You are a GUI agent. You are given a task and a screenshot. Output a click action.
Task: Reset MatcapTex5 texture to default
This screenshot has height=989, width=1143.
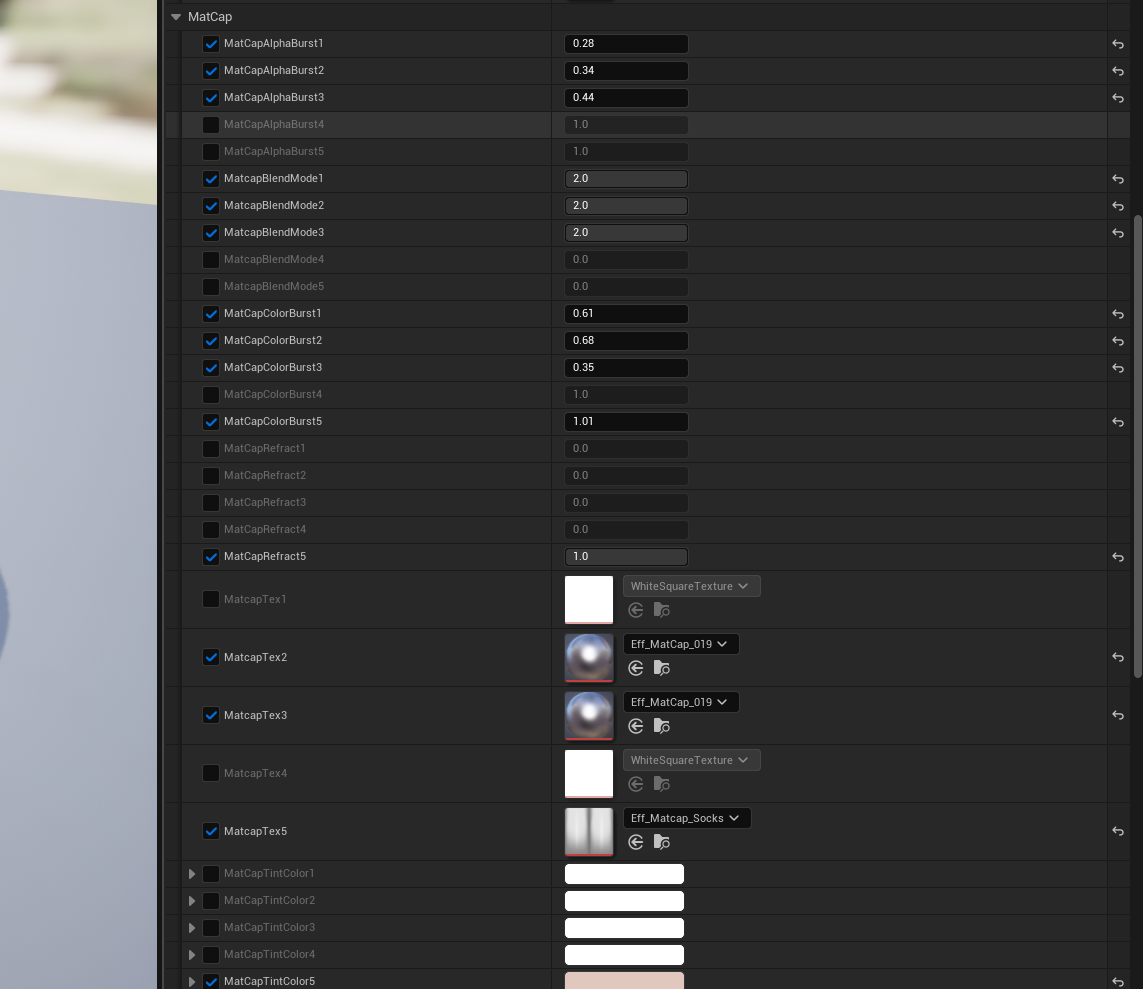pos(1118,831)
